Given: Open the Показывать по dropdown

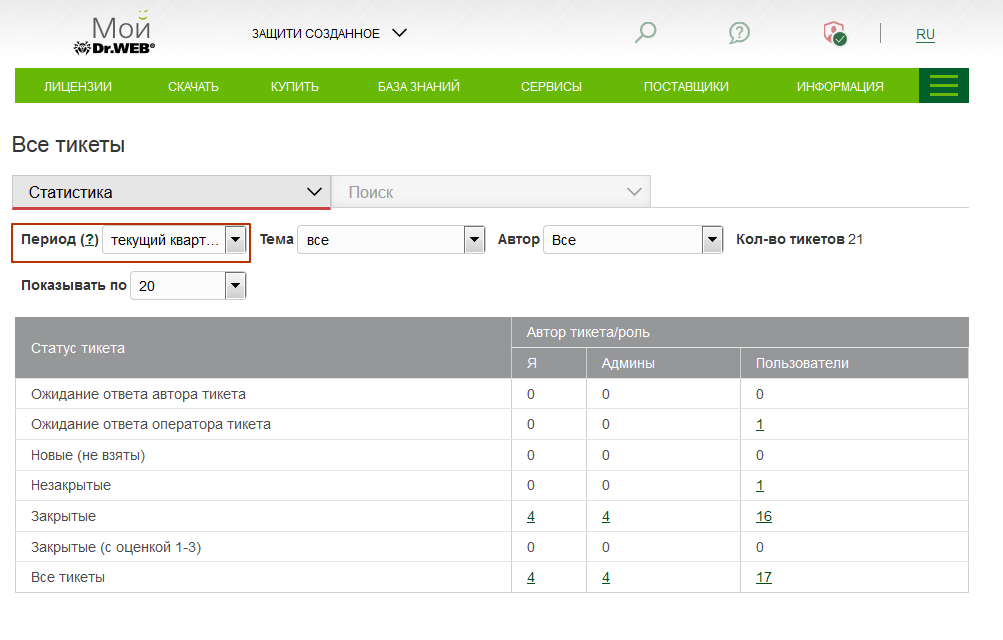Looking at the screenshot, I should click(188, 286).
